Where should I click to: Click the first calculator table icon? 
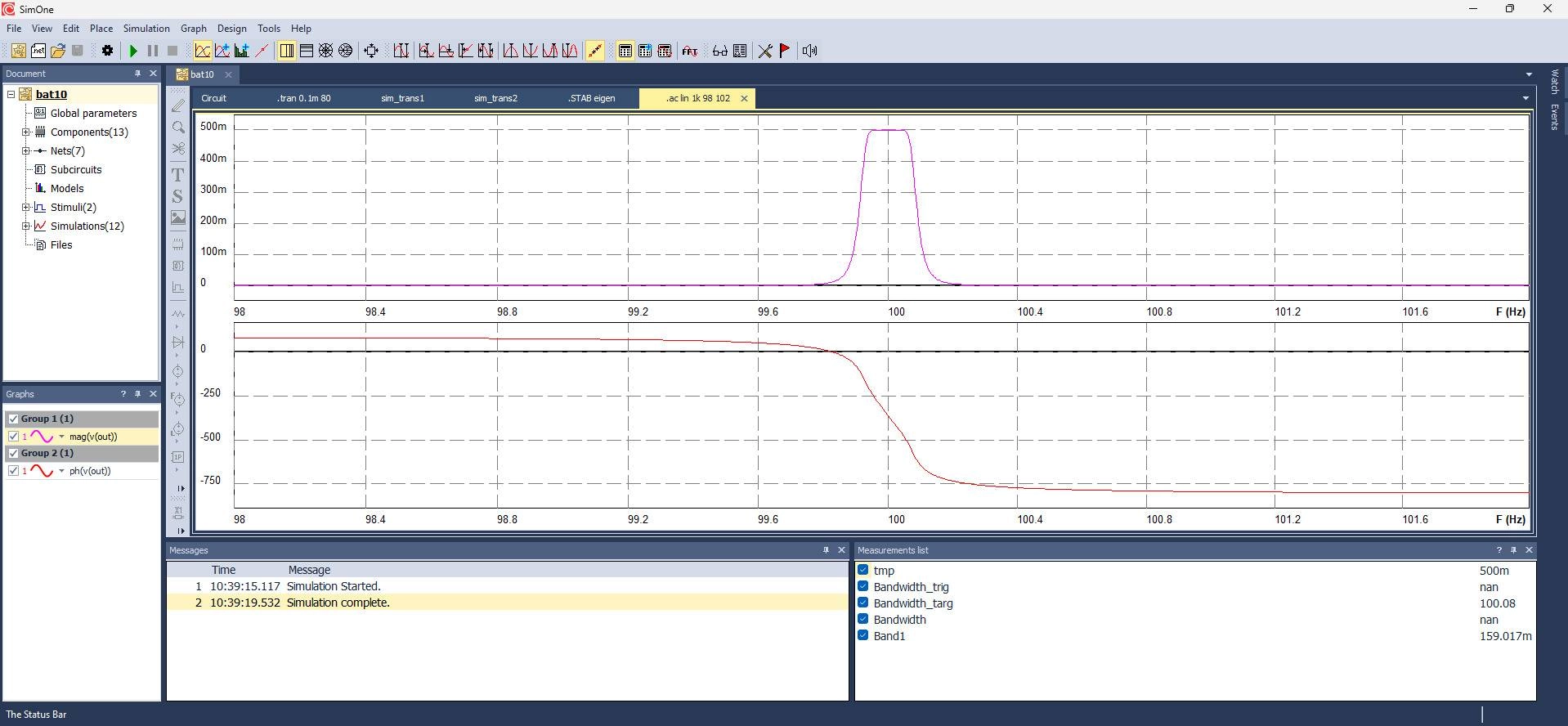point(625,51)
